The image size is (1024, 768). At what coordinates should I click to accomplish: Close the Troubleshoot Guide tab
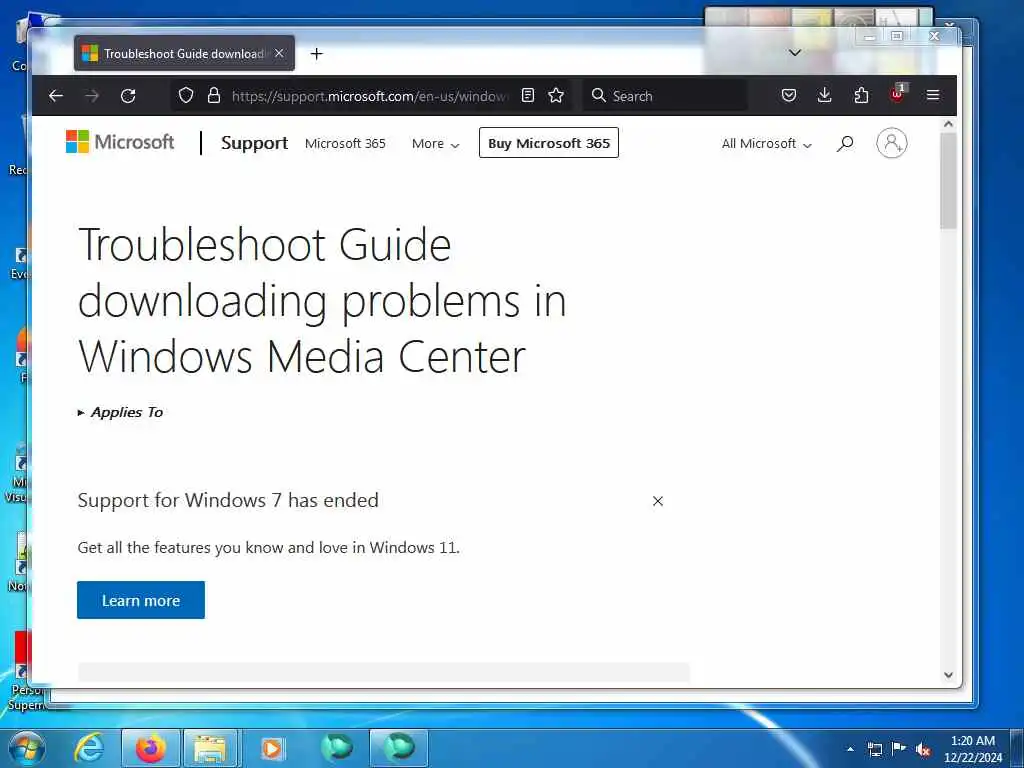click(x=280, y=54)
